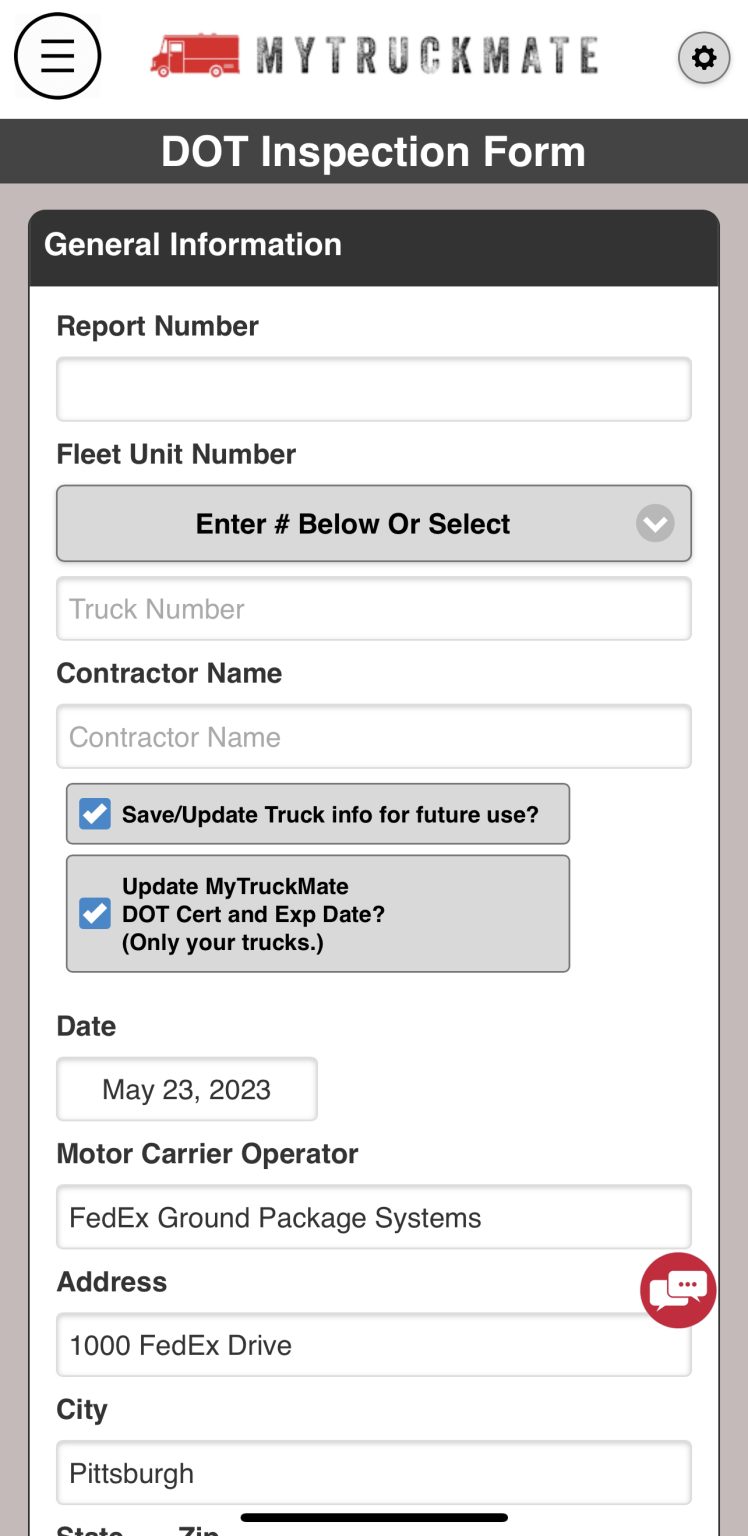Focus the City field showing Pittsburgh
Image resolution: width=748 pixels, height=1536 pixels.
374,1473
